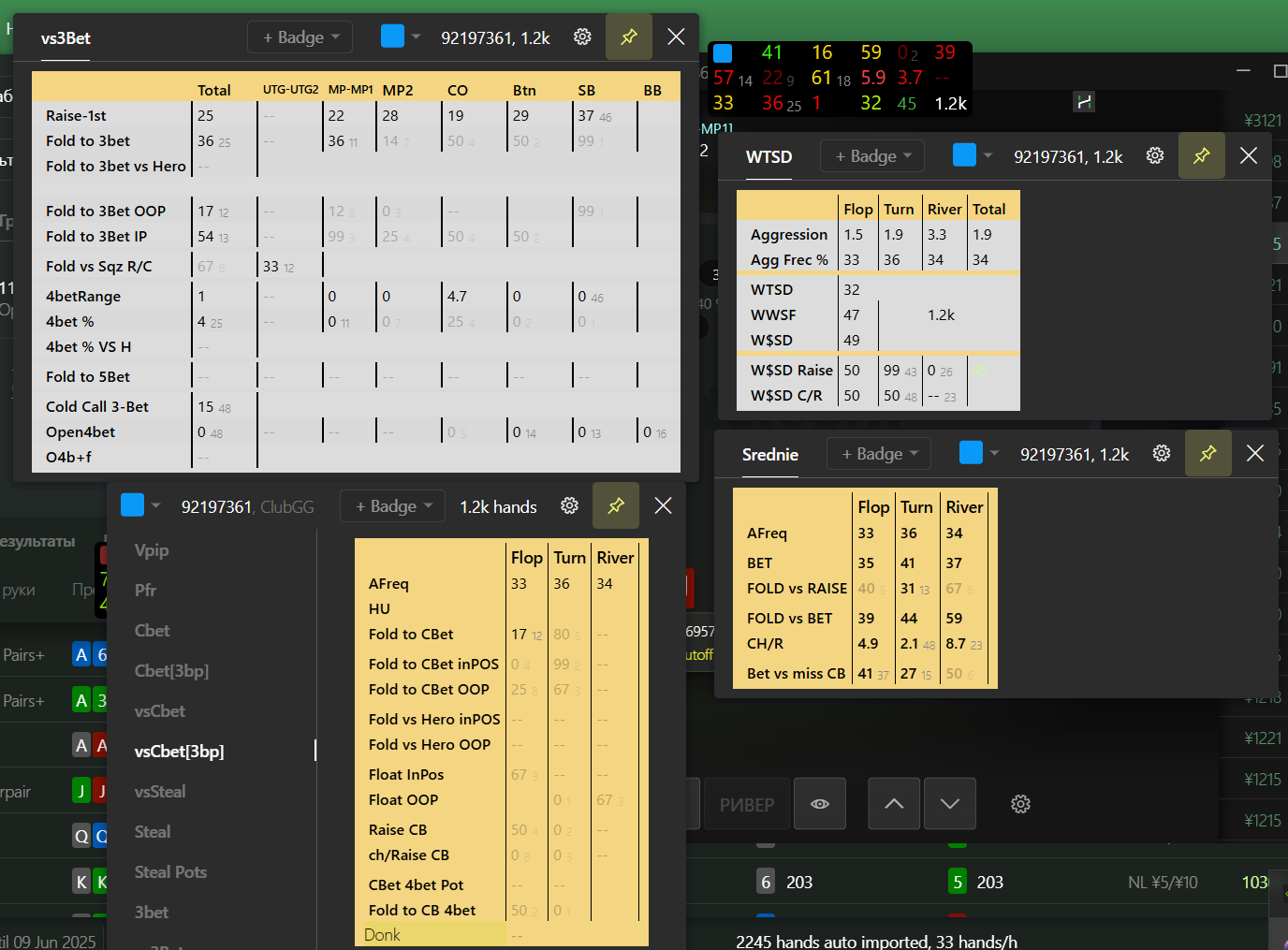Click the green J card badge
The height and width of the screenshot is (950, 1288).
pyautogui.click(x=81, y=791)
